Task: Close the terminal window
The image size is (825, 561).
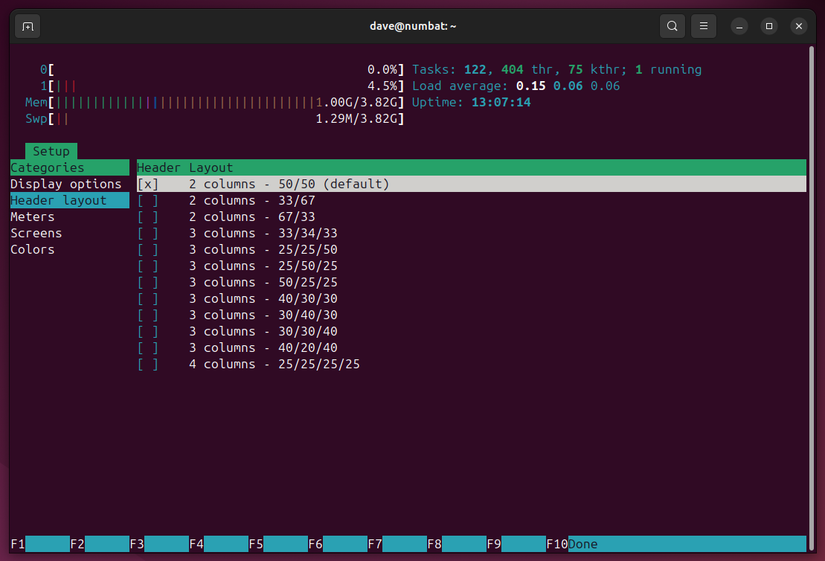Action: tap(799, 26)
